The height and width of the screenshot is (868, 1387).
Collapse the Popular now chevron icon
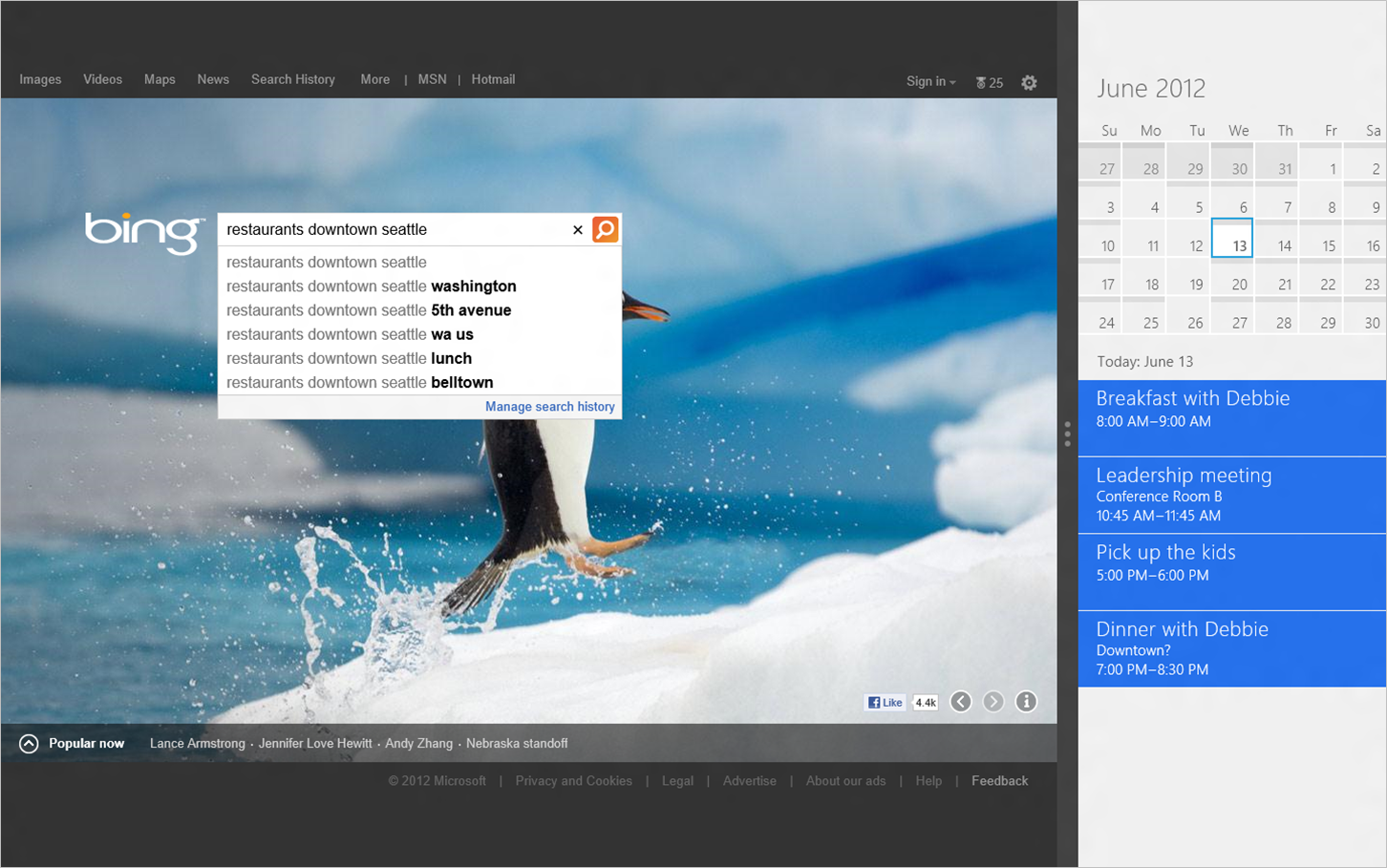point(29,744)
